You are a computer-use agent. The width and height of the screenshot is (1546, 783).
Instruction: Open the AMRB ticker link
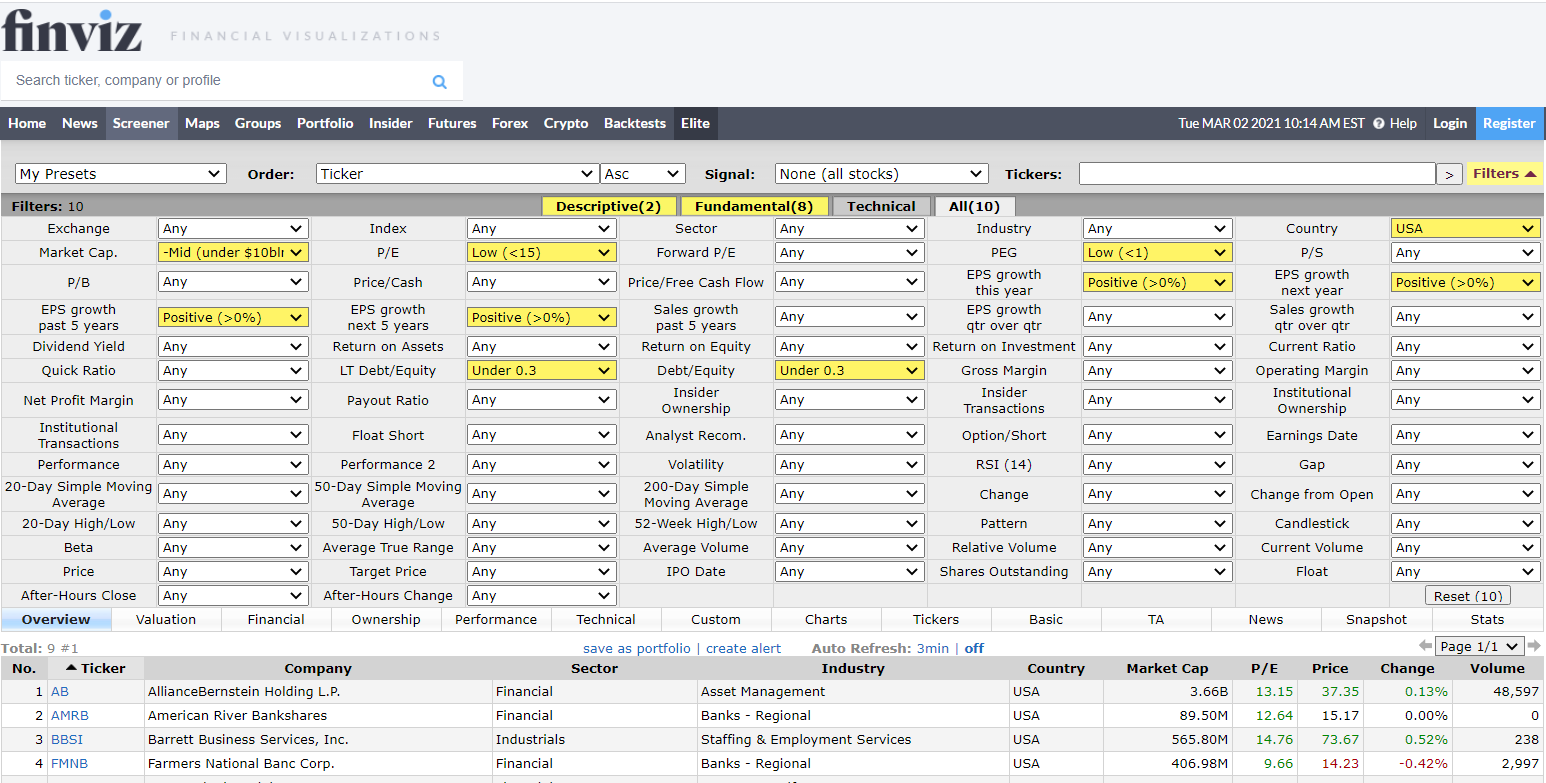pos(69,715)
